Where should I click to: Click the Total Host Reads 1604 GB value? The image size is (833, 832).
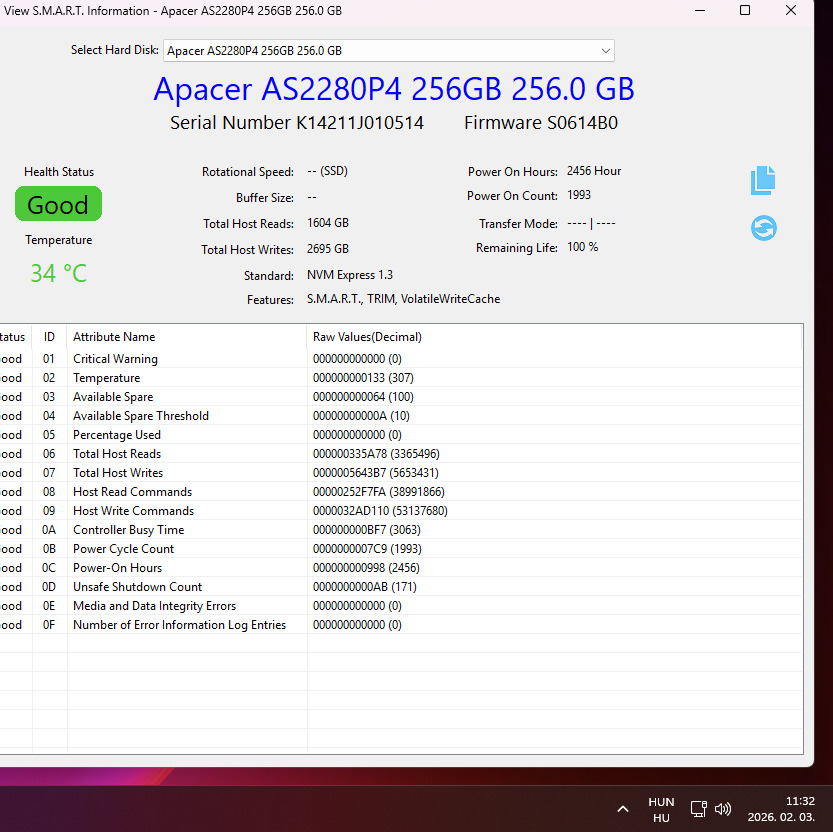[328, 223]
